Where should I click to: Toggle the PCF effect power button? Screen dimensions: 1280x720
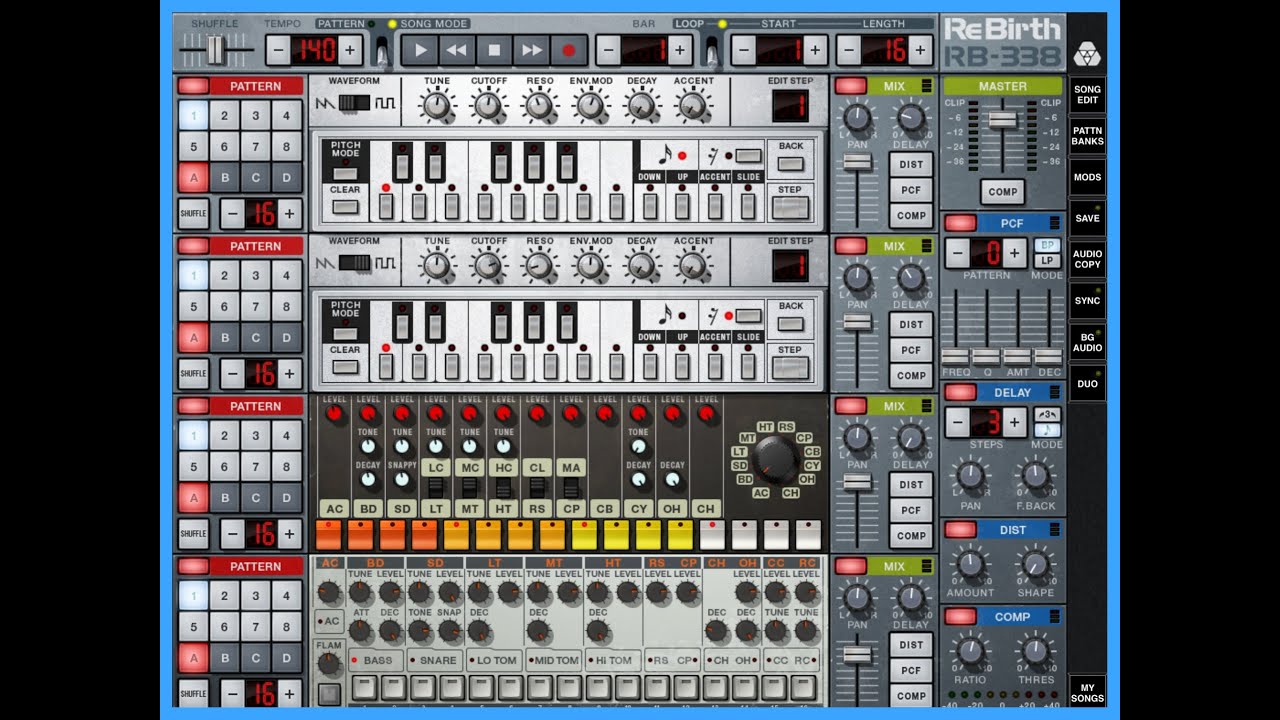tap(959, 223)
